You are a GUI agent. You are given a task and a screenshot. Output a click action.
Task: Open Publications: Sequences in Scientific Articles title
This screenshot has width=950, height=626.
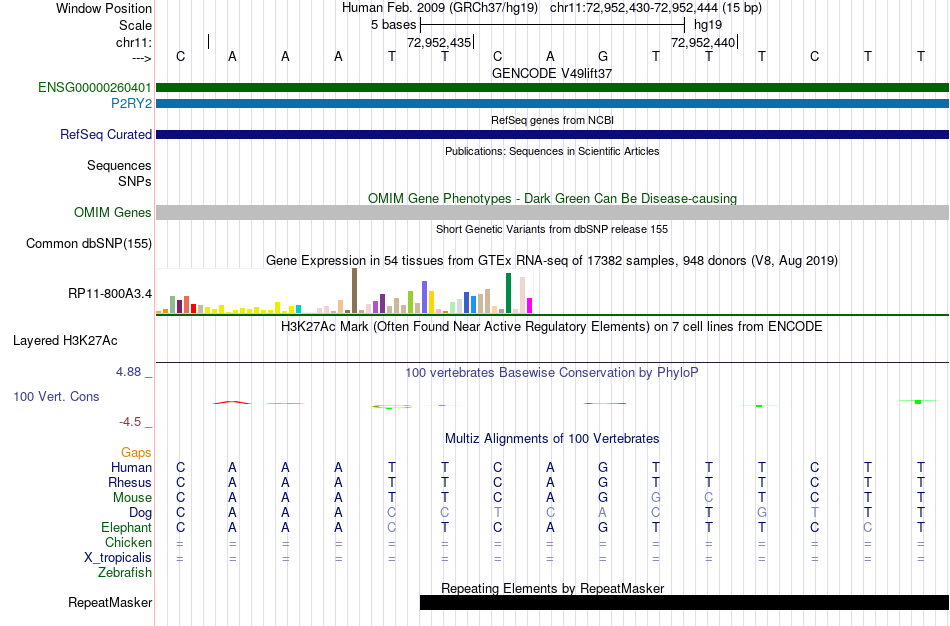coord(552,151)
